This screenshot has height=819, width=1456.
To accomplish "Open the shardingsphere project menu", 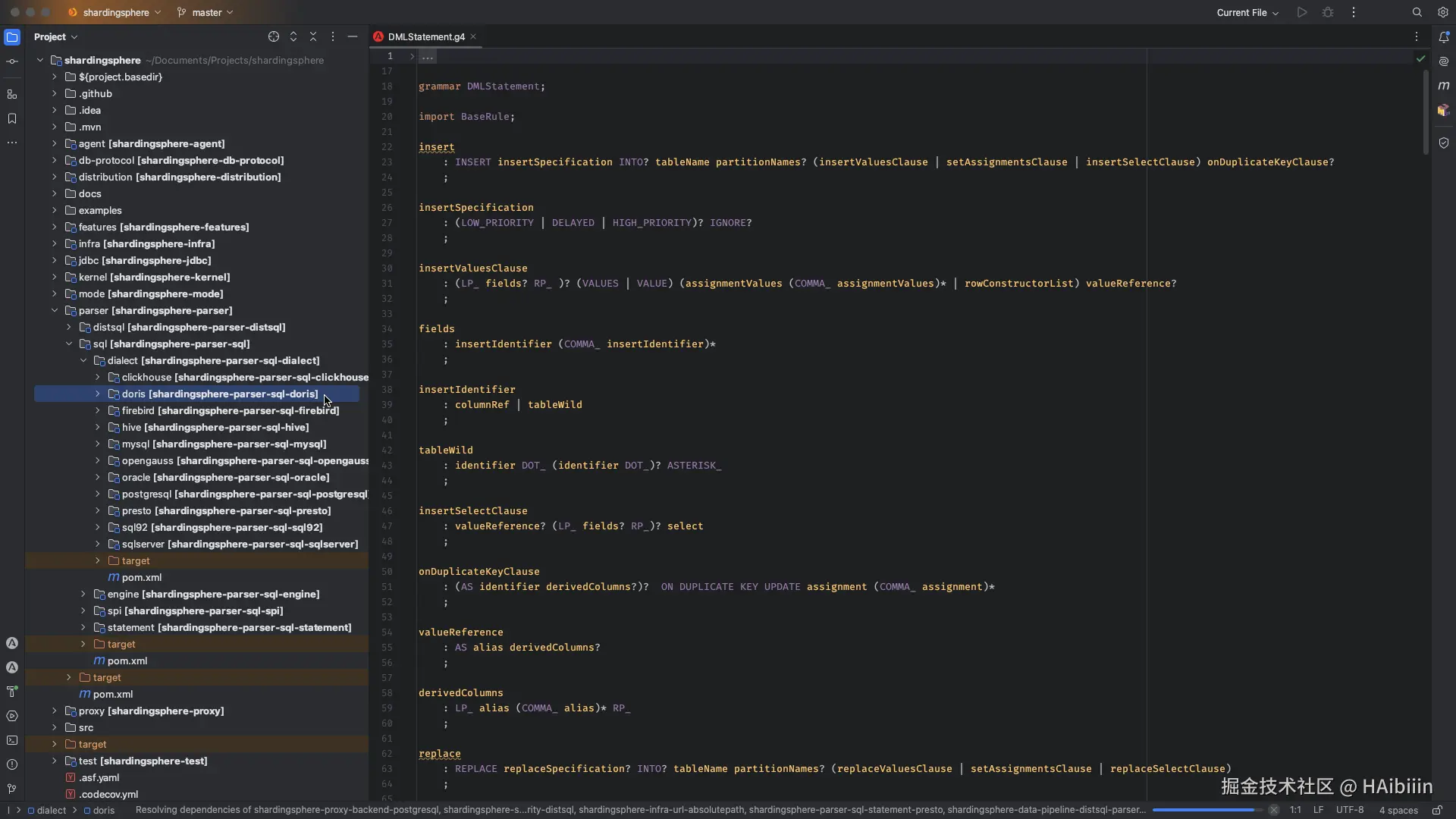I will coord(115,12).
